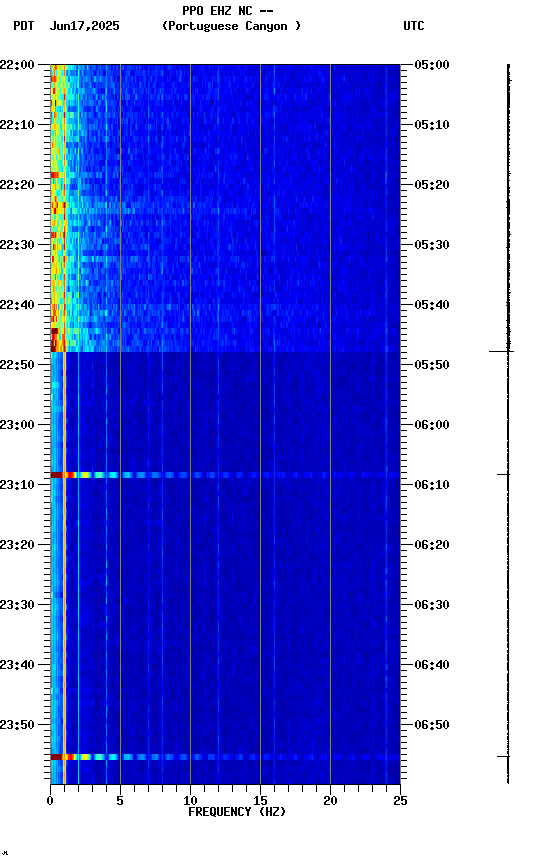The height and width of the screenshot is (864, 552).
Task: Click the 06:20 UTC time label
Action: click(x=432, y=545)
